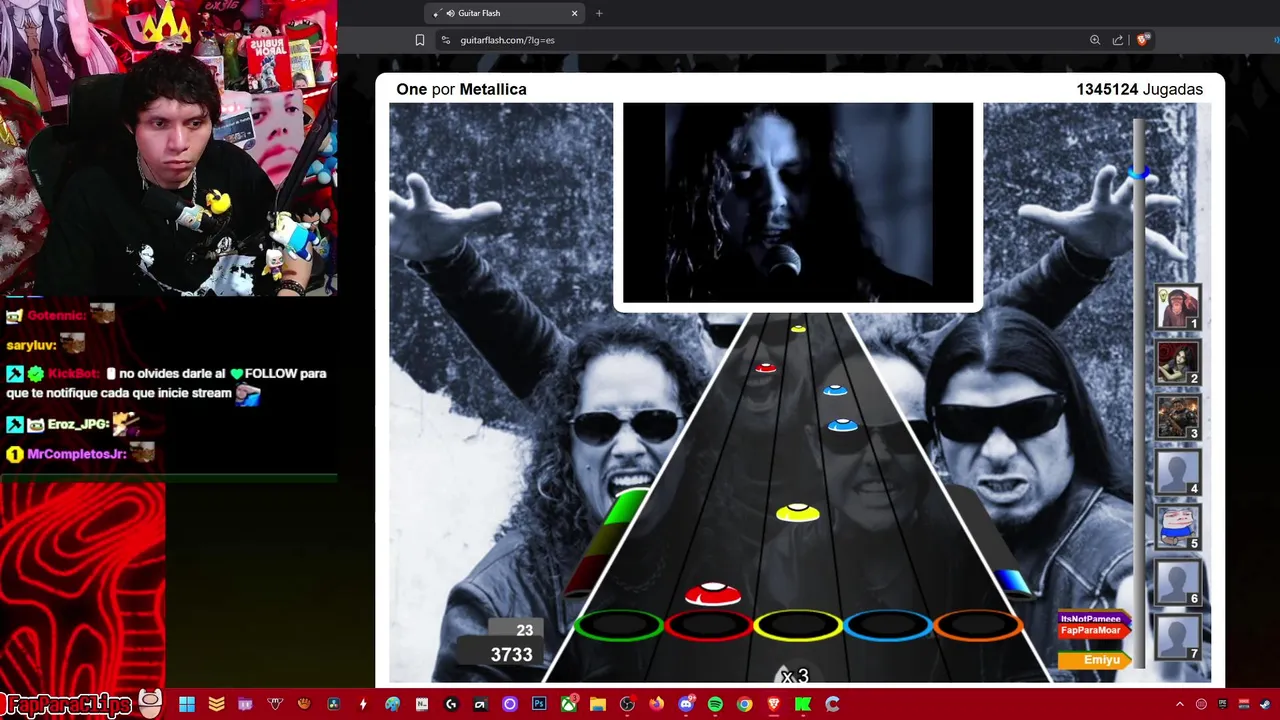The width and height of the screenshot is (1280, 720).
Task: Click the Emiyu player tag
Action: pyautogui.click(x=1096, y=660)
